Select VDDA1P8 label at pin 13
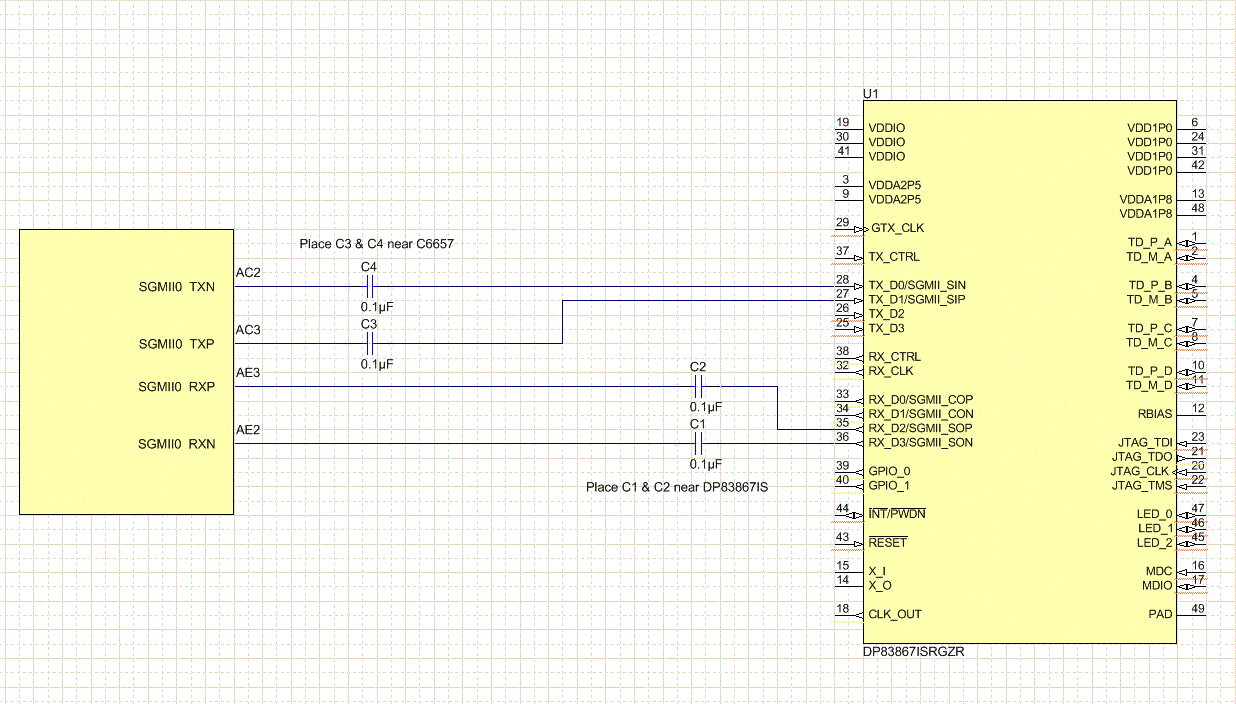The width and height of the screenshot is (1236, 704). point(1145,199)
